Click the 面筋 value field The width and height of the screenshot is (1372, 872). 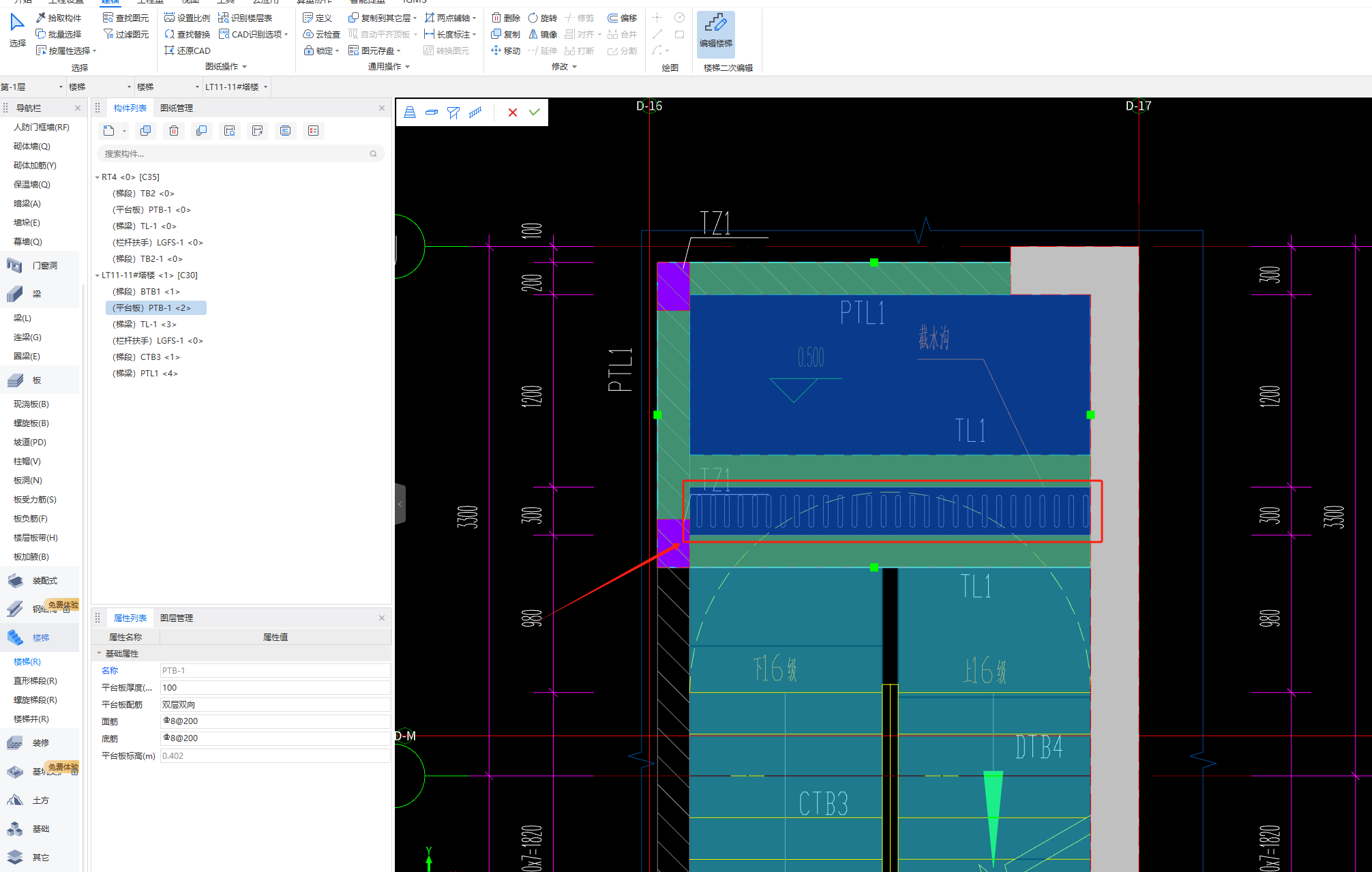click(x=275, y=721)
